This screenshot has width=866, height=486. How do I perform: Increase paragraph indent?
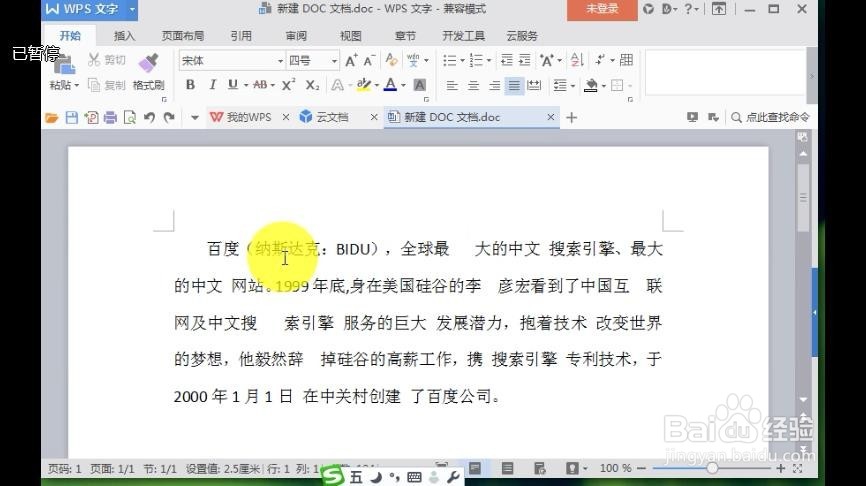tap(525, 60)
